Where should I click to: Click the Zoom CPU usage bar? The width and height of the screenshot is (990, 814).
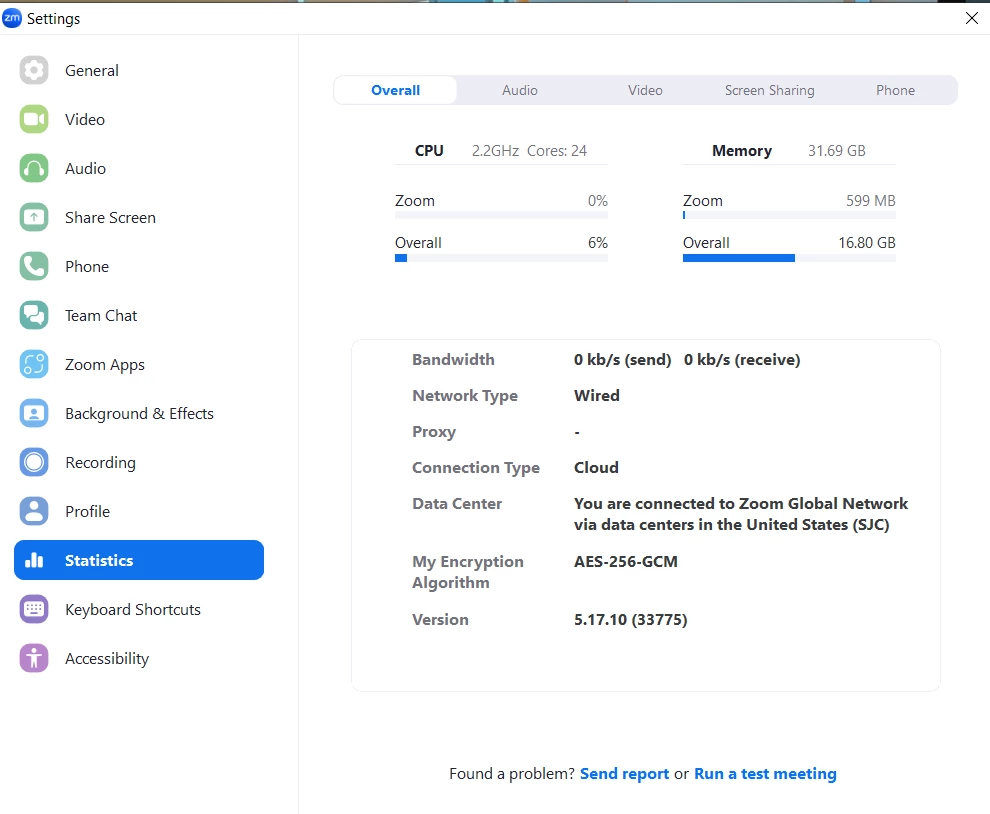(x=501, y=215)
